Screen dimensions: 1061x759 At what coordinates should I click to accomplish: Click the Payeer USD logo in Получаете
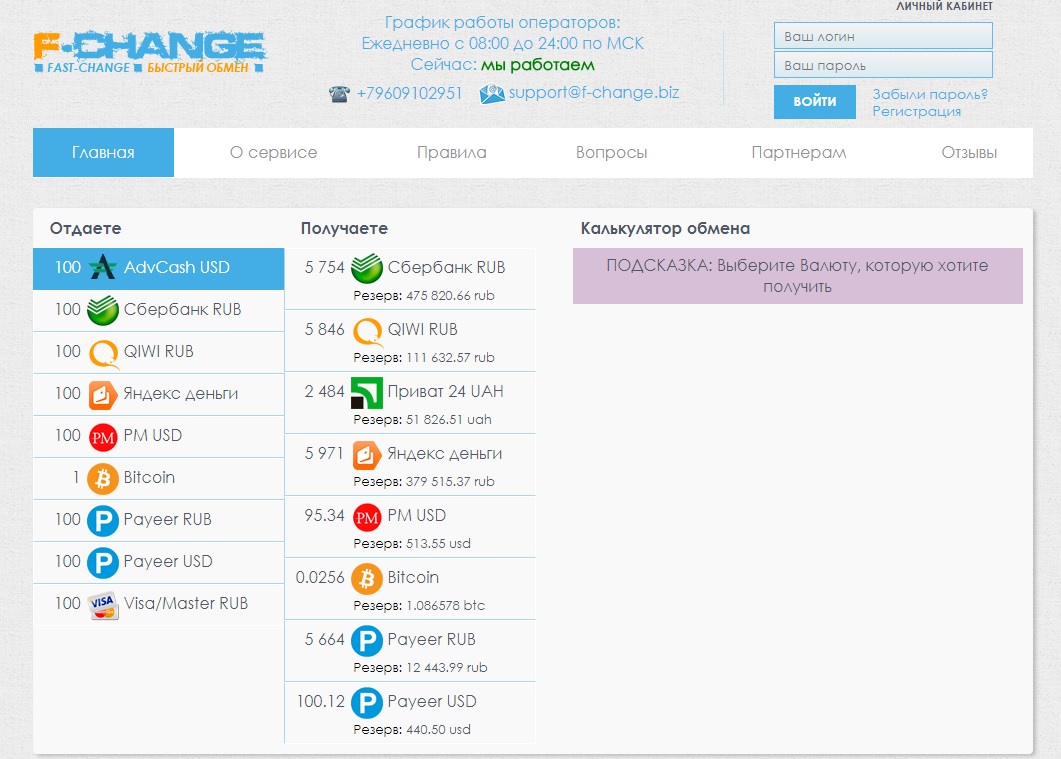(x=367, y=703)
